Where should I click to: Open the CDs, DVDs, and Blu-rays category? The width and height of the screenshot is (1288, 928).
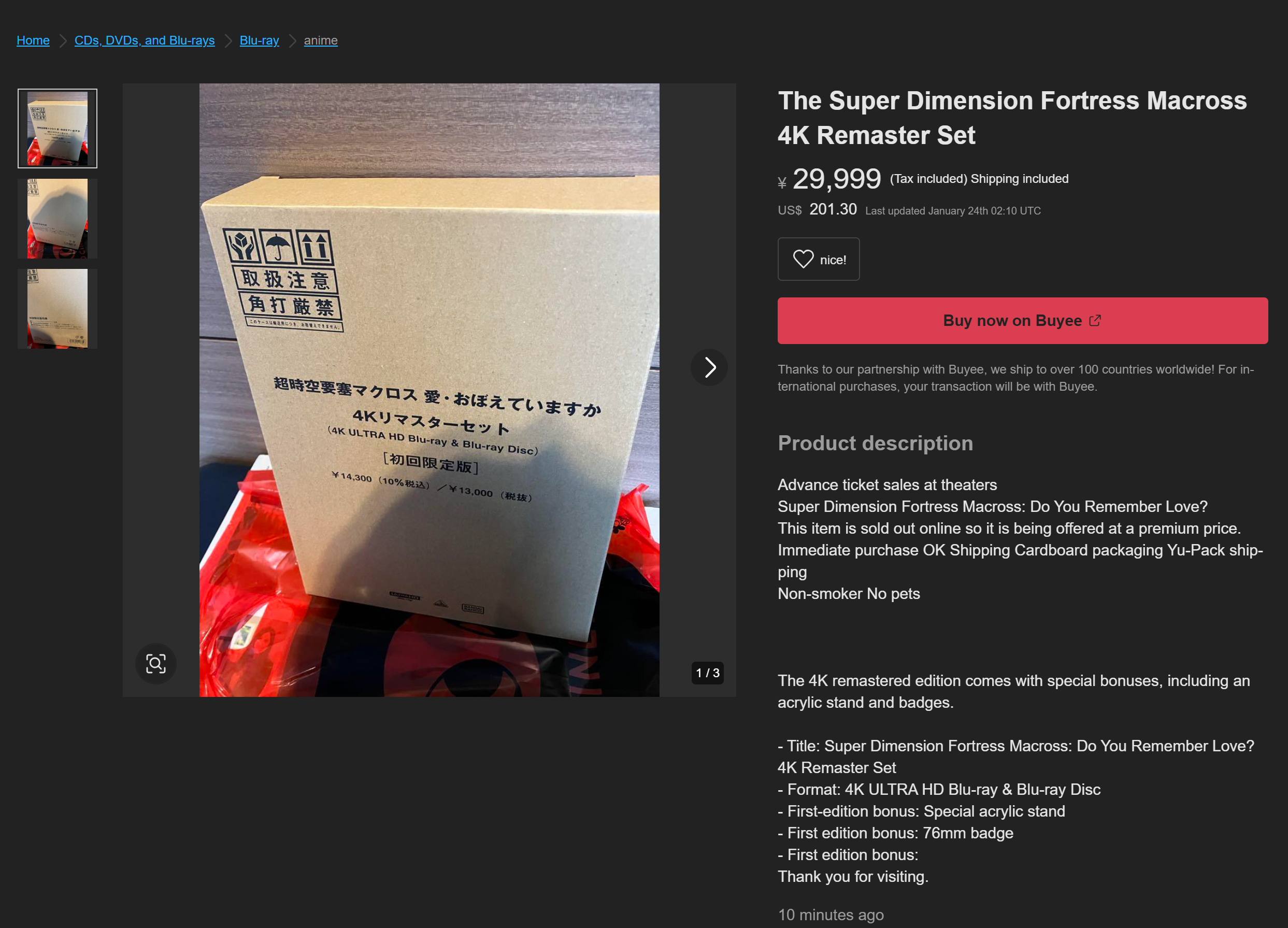(144, 40)
